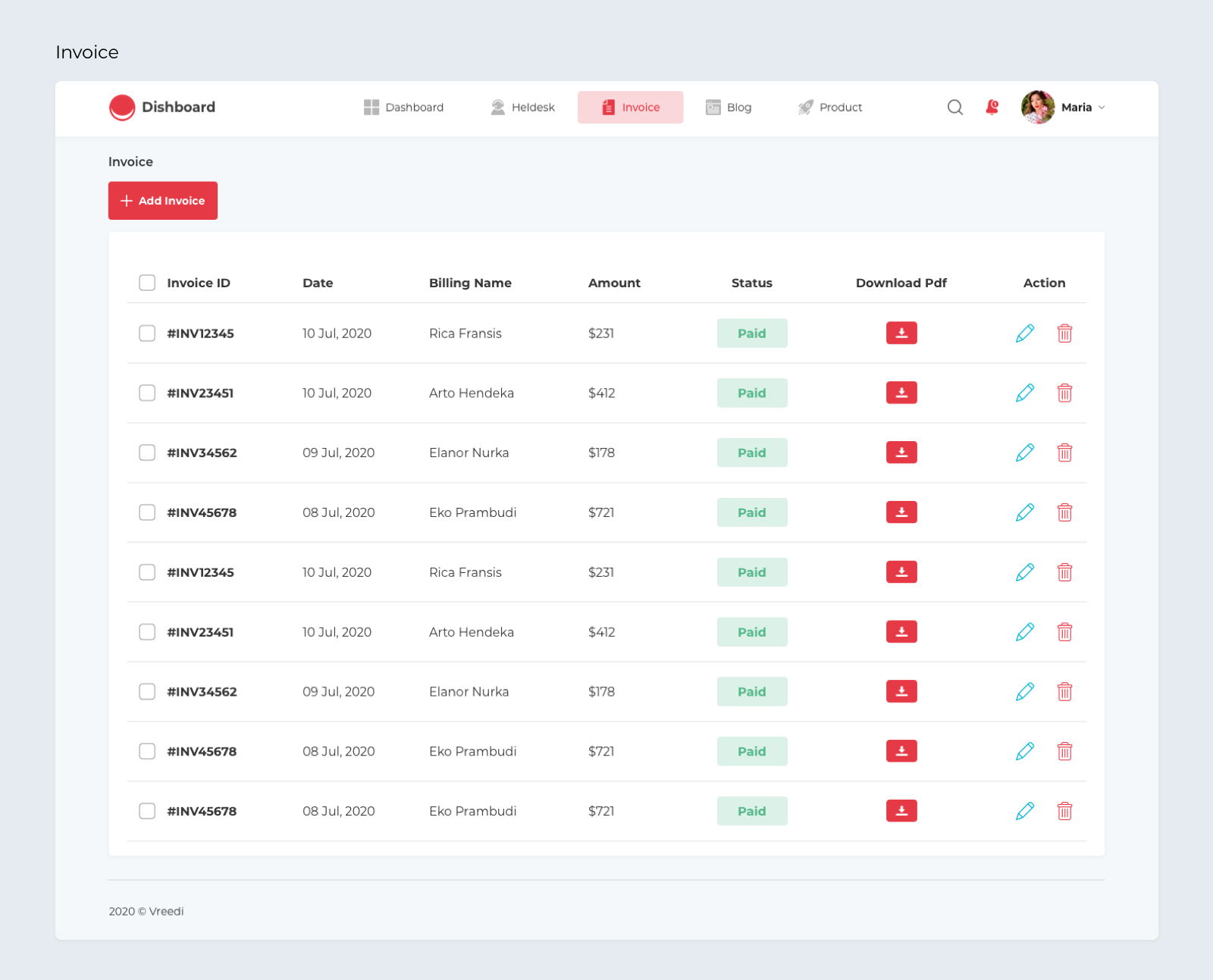This screenshot has height=980, width=1213.
Task: Click the Invoice ID column header
Action: pyautogui.click(x=199, y=283)
